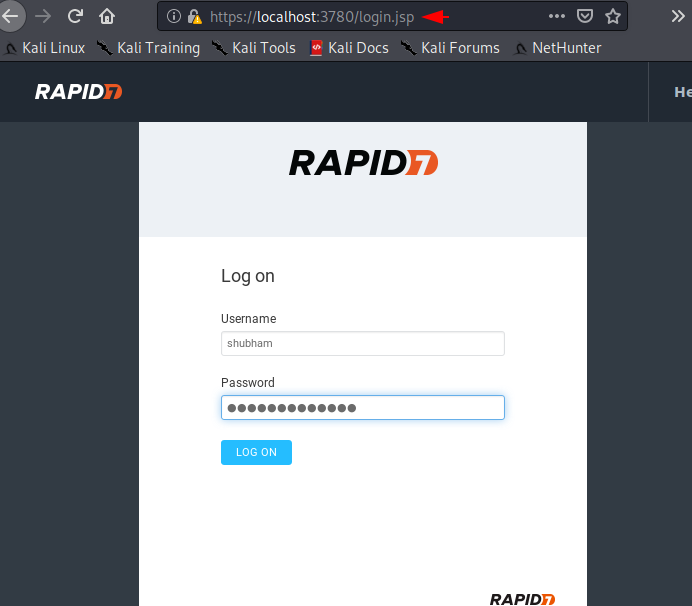Open the page actions three-dot menu

557,16
